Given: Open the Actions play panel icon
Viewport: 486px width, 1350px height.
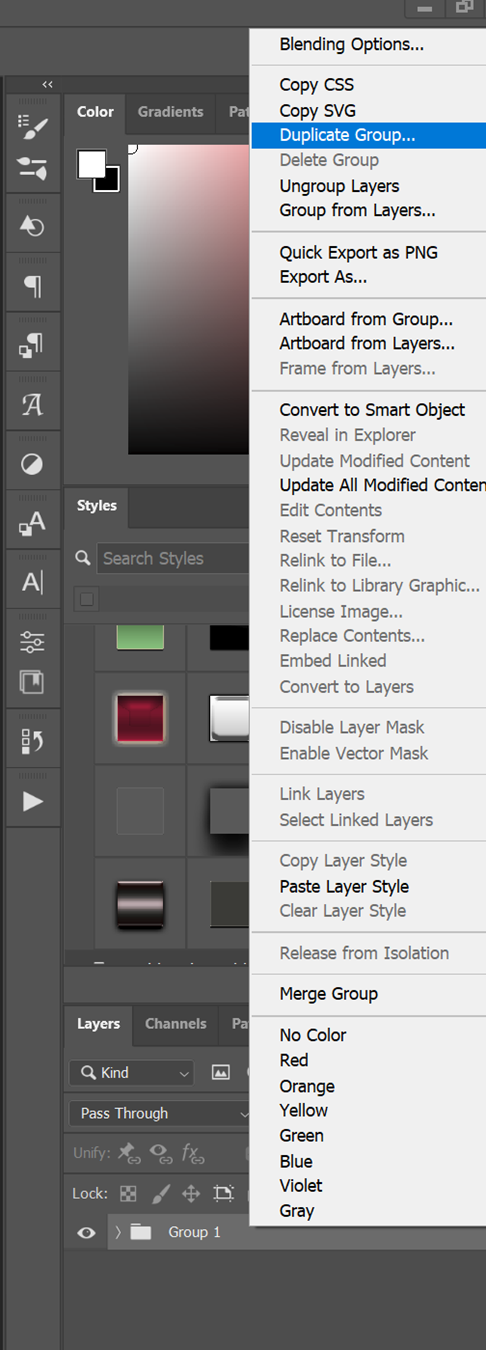Looking at the screenshot, I should coord(32,801).
